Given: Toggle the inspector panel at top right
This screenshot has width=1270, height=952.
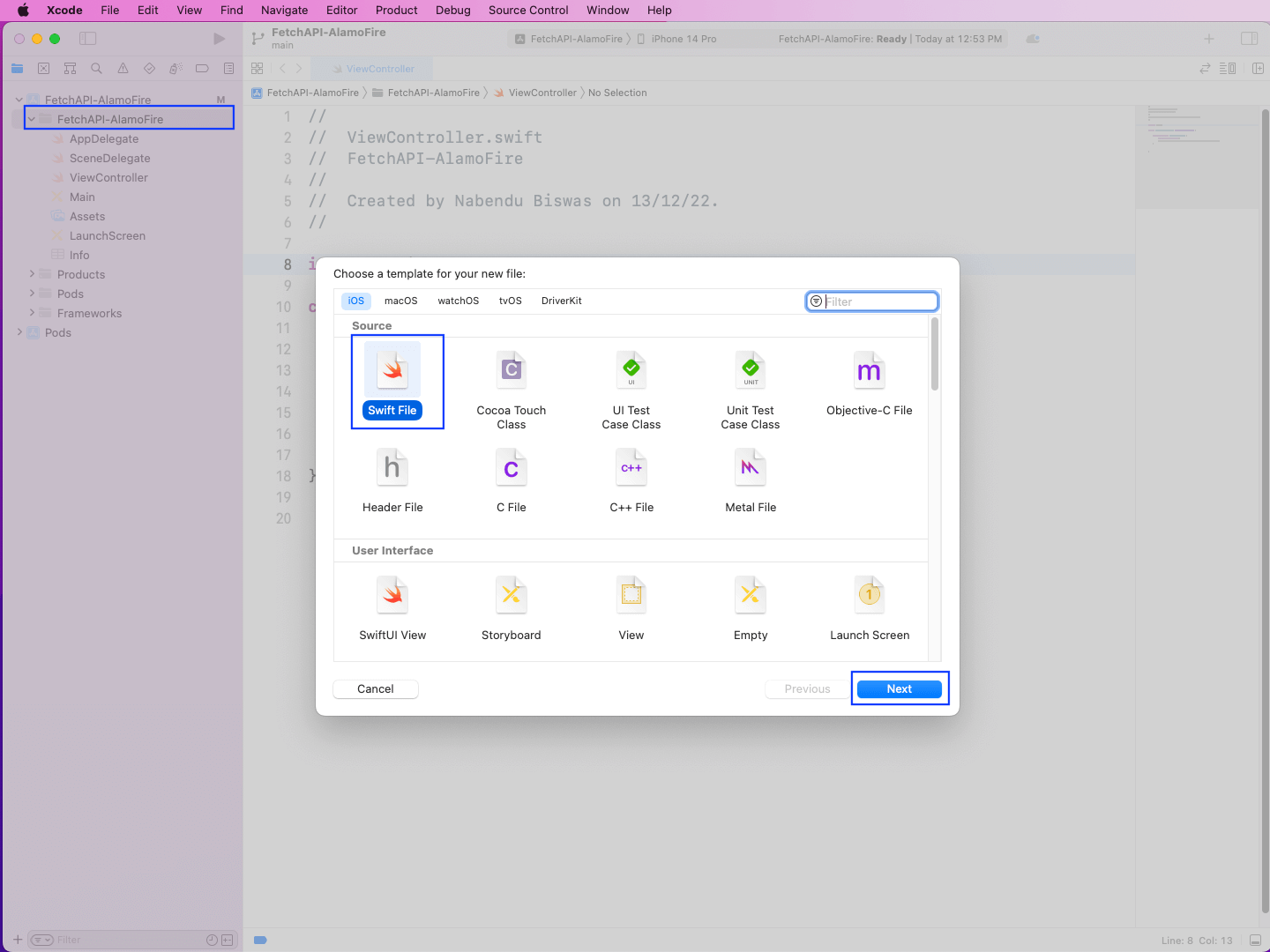Looking at the screenshot, I should coord(1249,39).
